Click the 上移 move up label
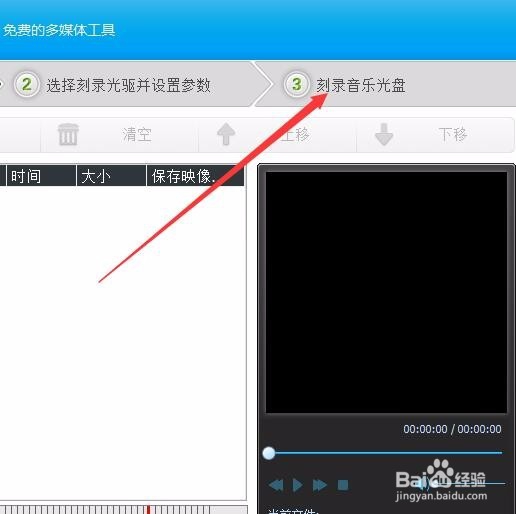This screenshot has height=514, width=516. pos(295,135)
